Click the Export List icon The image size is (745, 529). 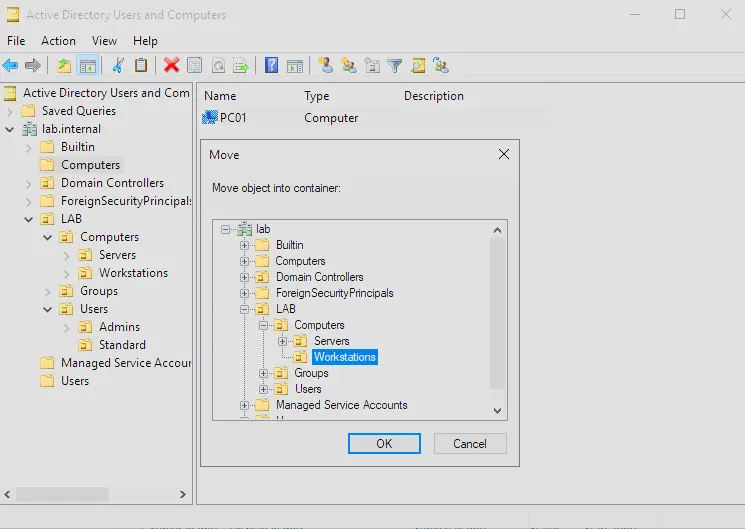tap(241, 65)
